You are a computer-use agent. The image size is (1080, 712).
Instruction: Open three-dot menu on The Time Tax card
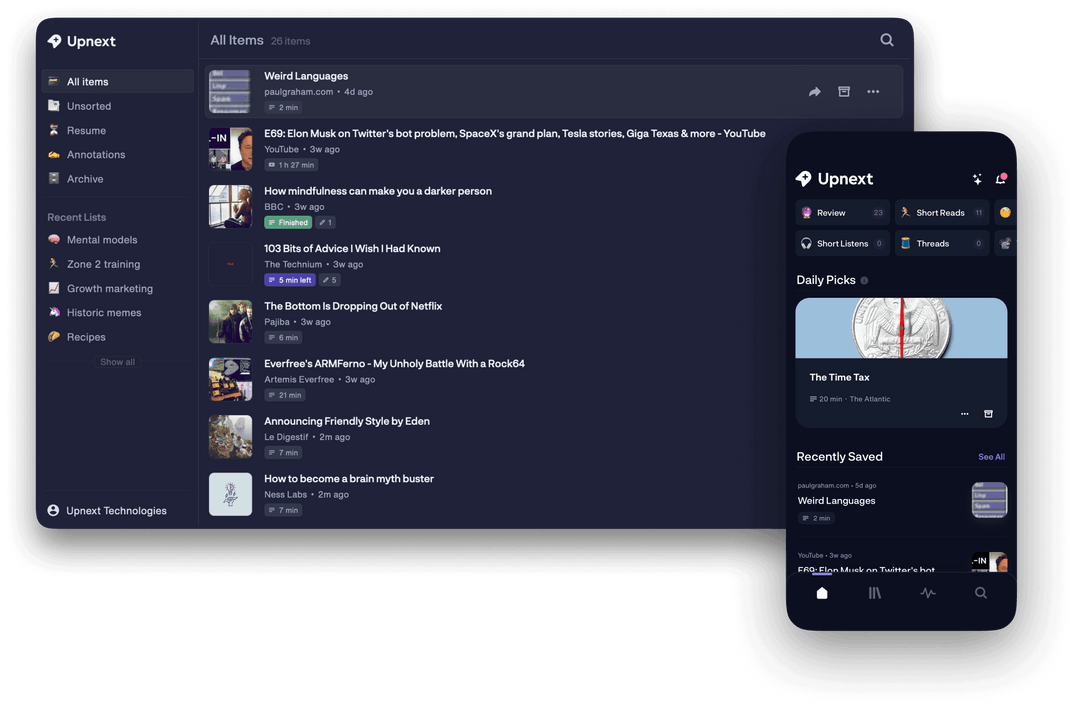pyautogui.click(x=964, y=414)
